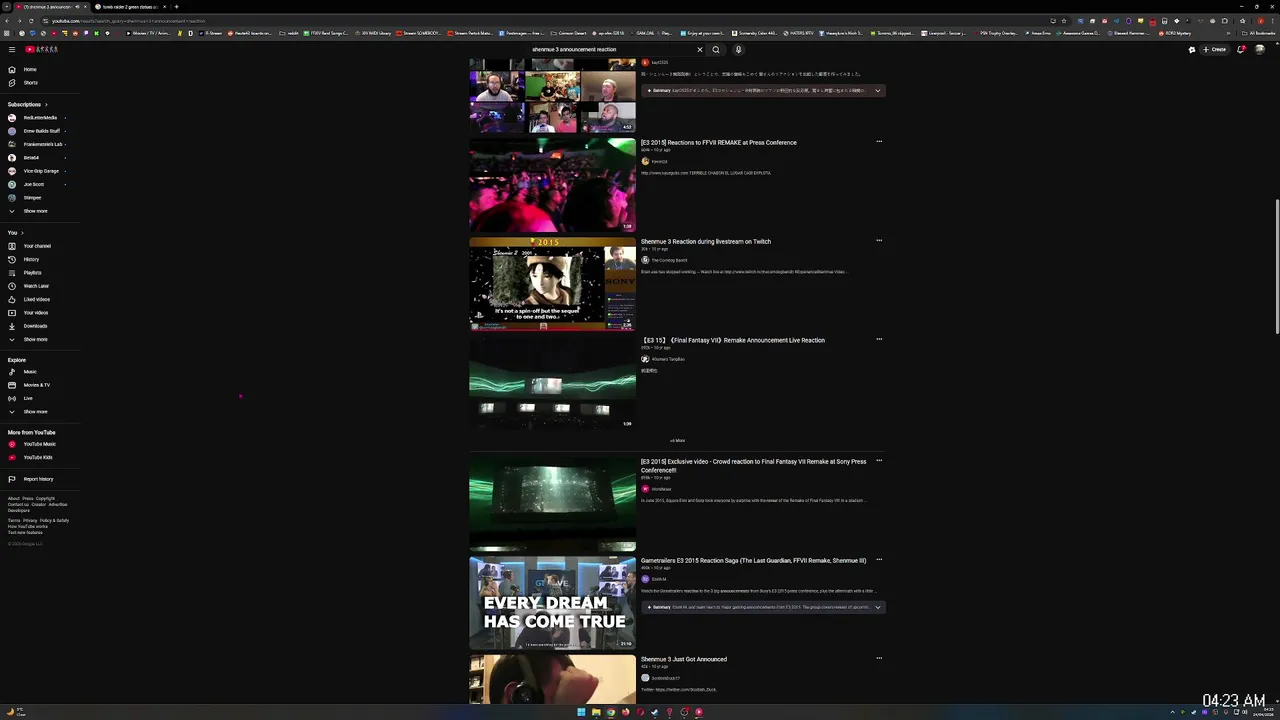Expand the summary under Gametrailers Reaction Saga
This screenshot has height=720, width=1280.
pyautogui.click(x=878, y=607)
